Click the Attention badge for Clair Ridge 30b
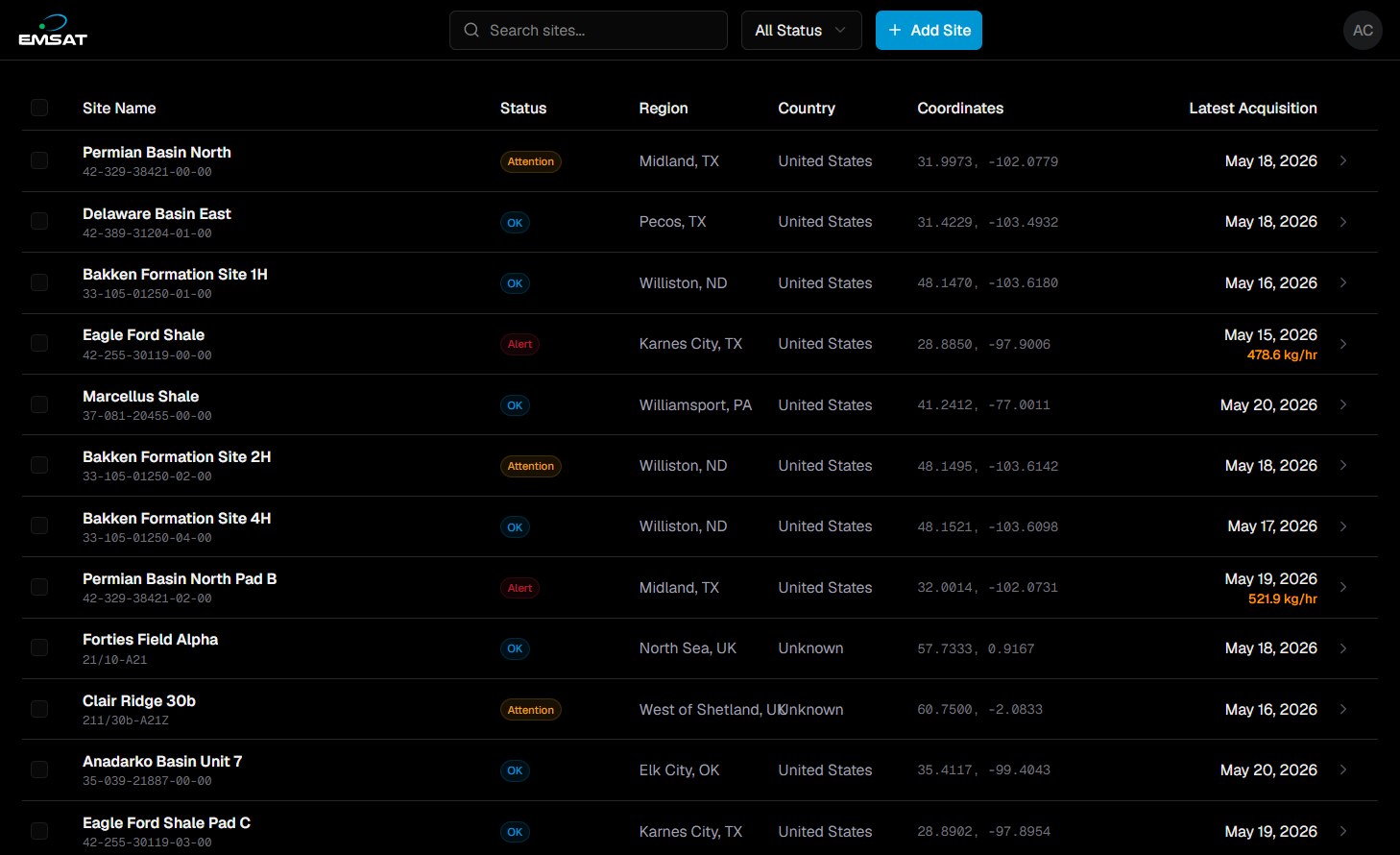This screenshot has height=855, width=1400. click(x=531, y=710)
